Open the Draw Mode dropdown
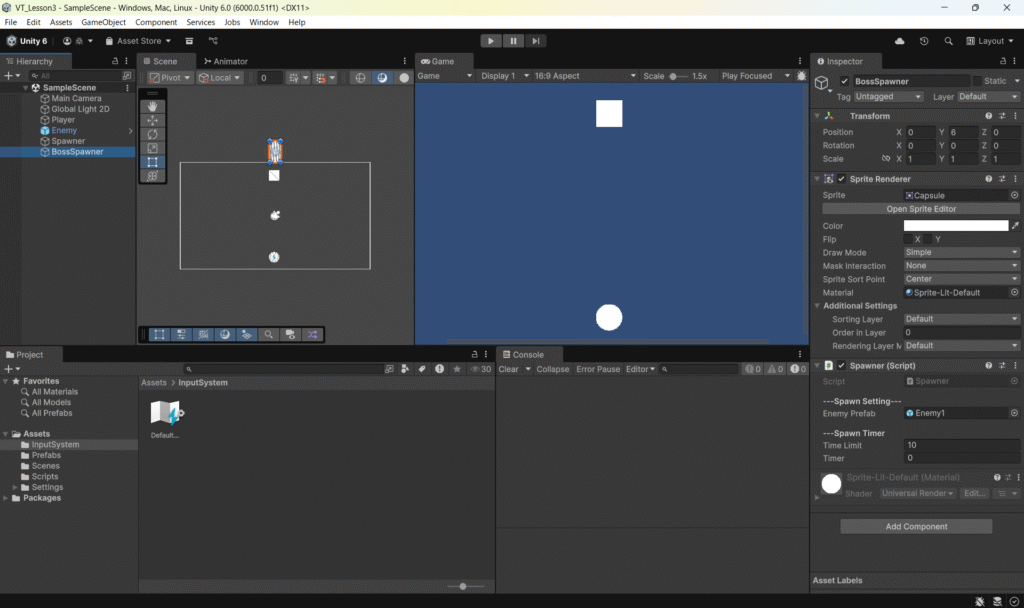 point(961,253)
